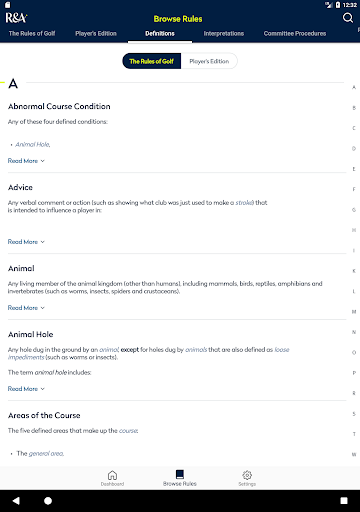Select The Rules of Golf toggle
Image resolution: width=360 pixels, height=512 pixels.
[x=152, y=61]
